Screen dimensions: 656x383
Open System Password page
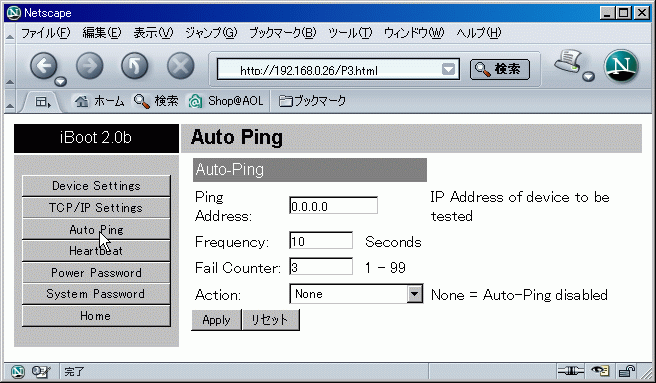tap(96, 294)
